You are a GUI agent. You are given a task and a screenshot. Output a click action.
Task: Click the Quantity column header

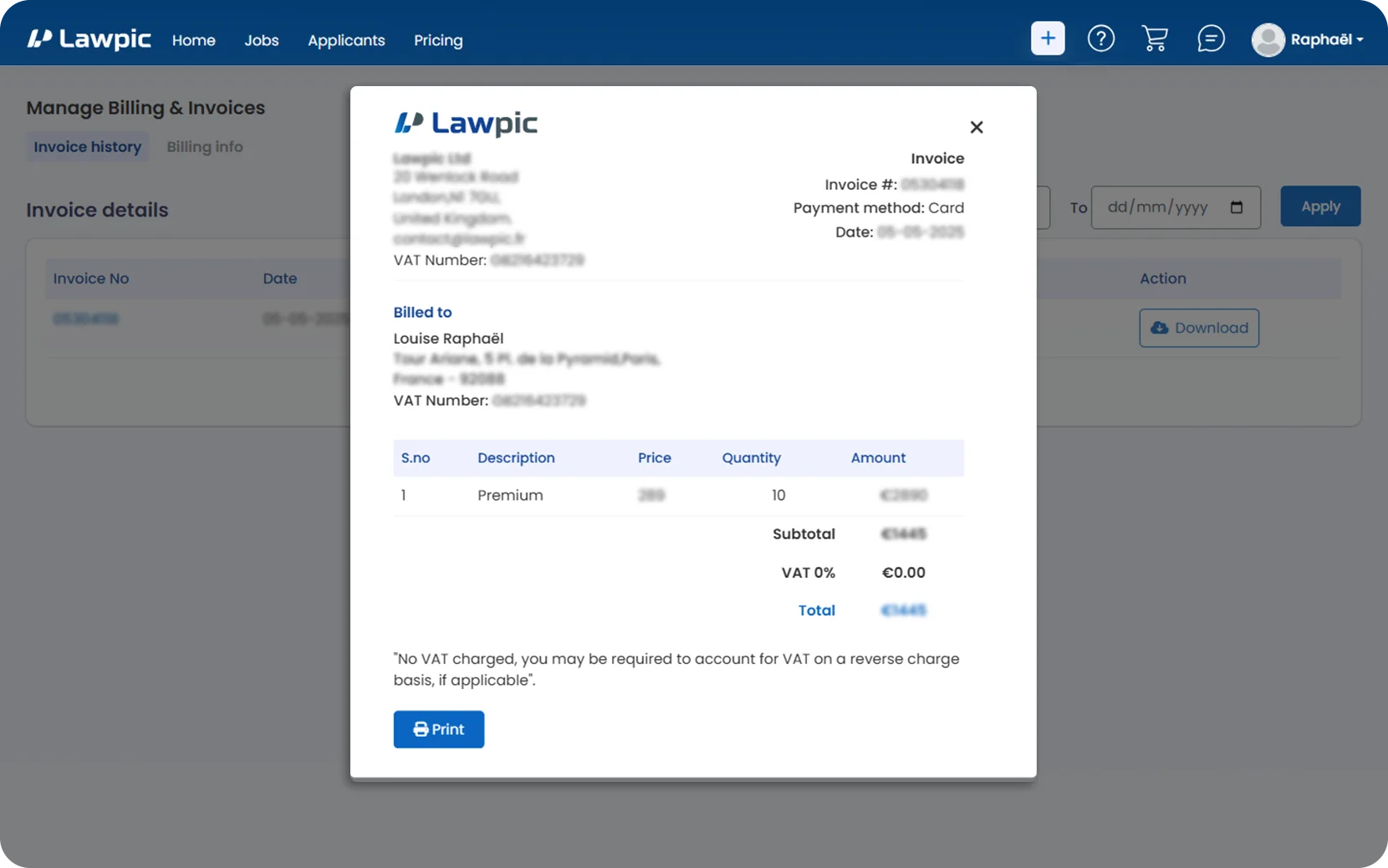pos(752,458)
